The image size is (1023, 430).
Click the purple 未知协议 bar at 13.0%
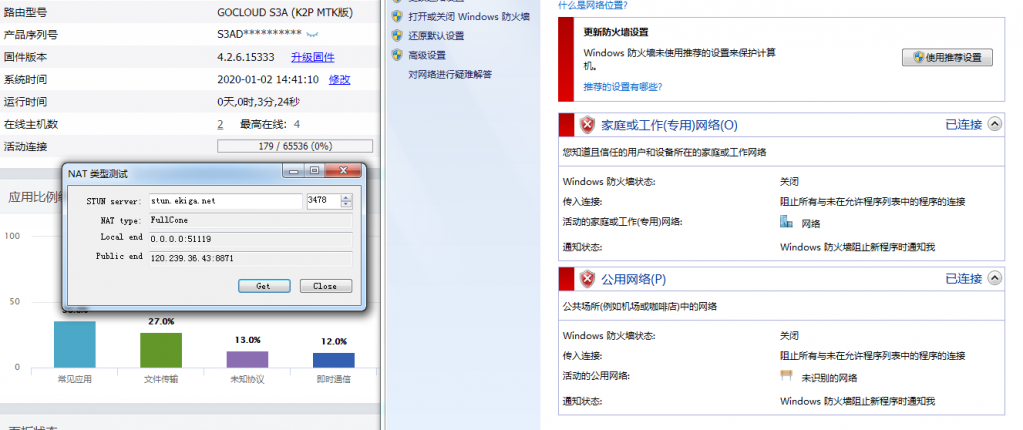click(247, 359)
